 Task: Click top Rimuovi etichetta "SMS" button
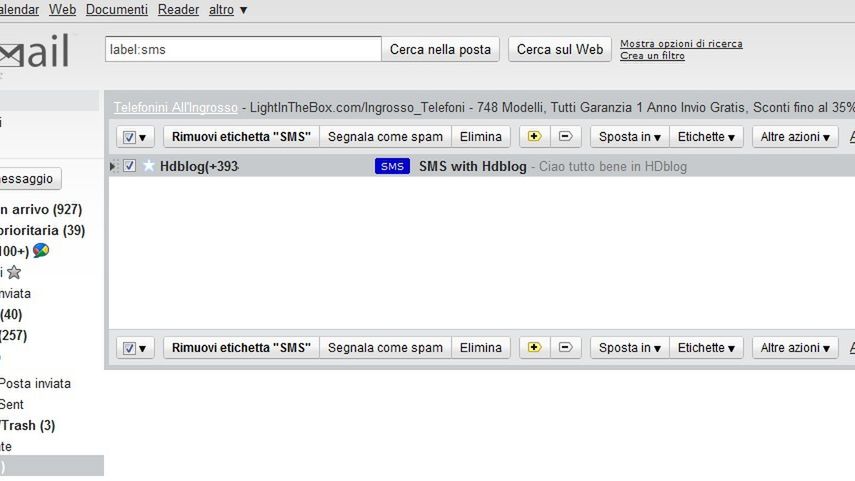(241, 137)
